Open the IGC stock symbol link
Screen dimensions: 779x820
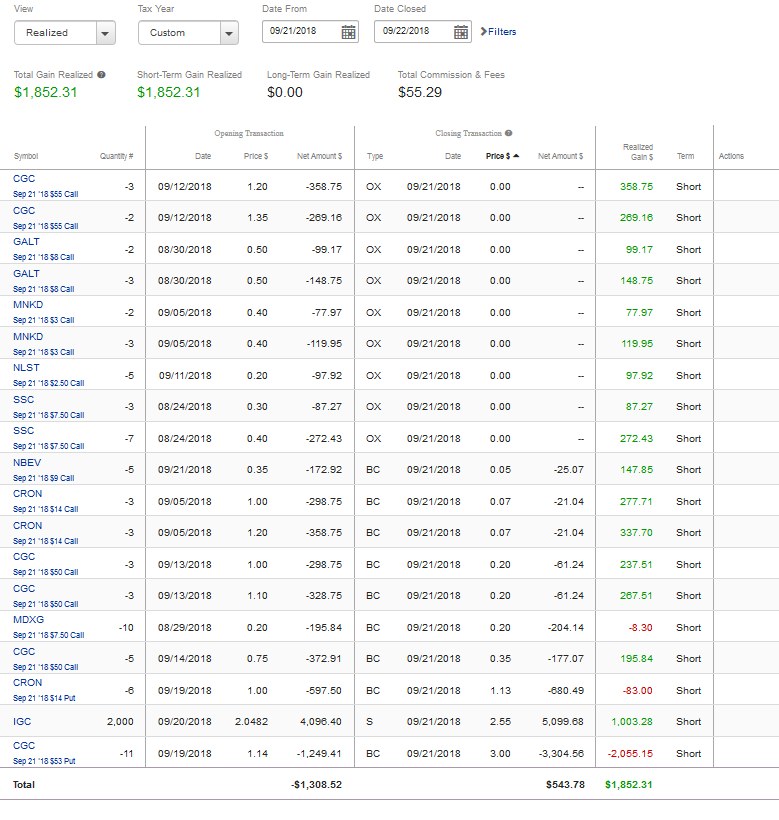coord(22,721)
